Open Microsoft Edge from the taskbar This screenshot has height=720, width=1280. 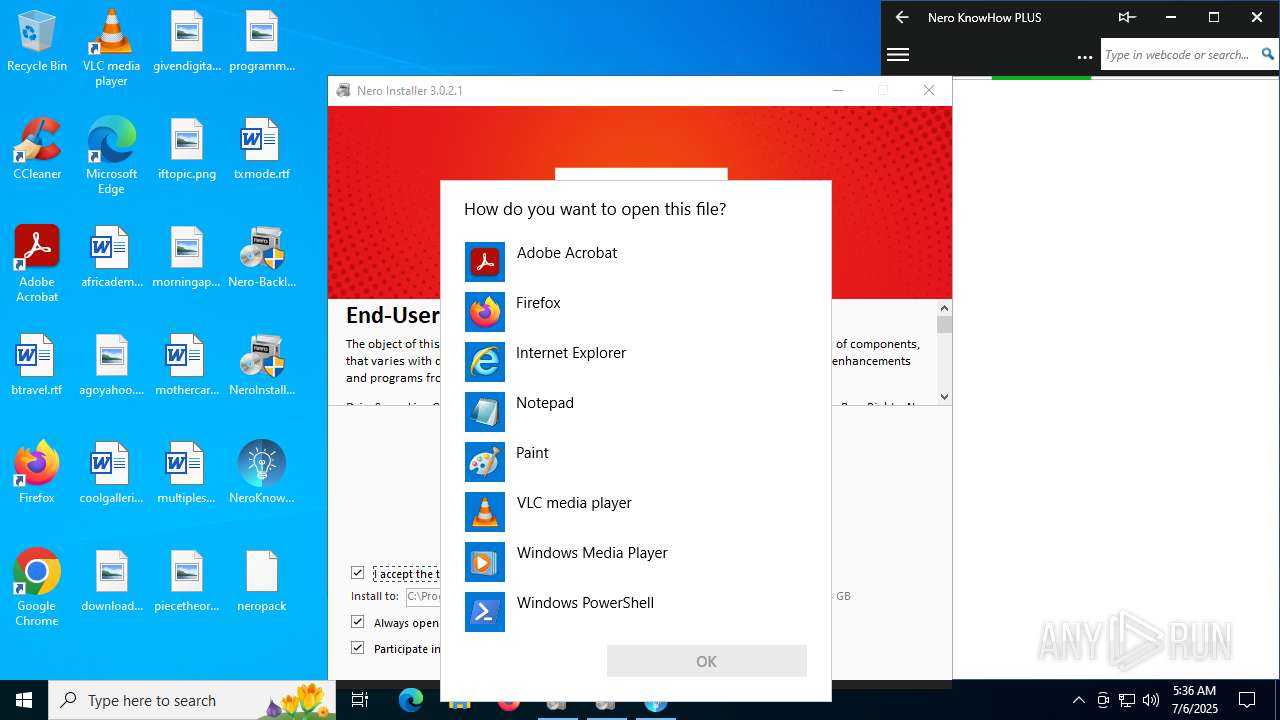pyautogui.click(x=411, y=700)
